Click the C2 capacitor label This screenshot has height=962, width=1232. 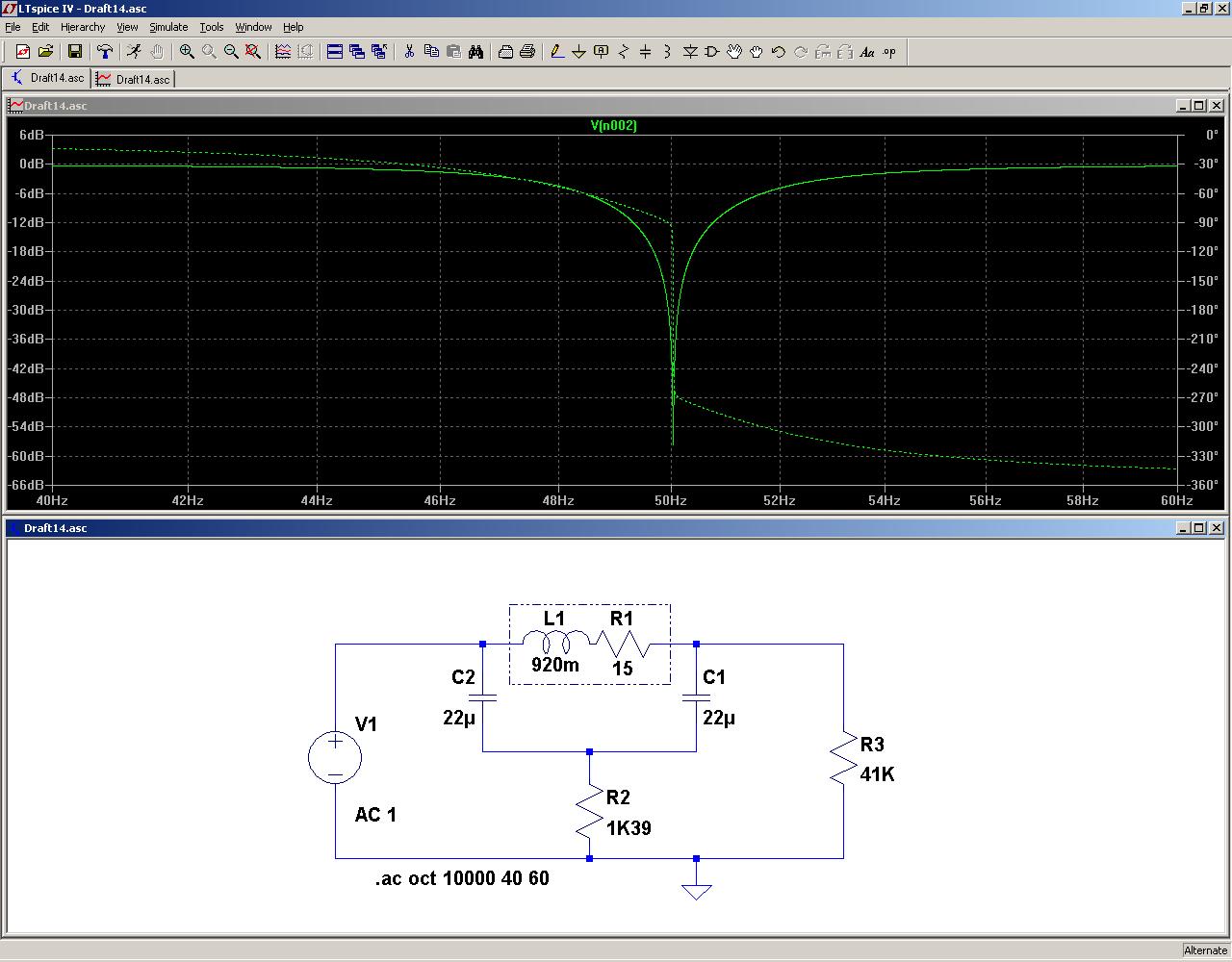pos(463,677)
